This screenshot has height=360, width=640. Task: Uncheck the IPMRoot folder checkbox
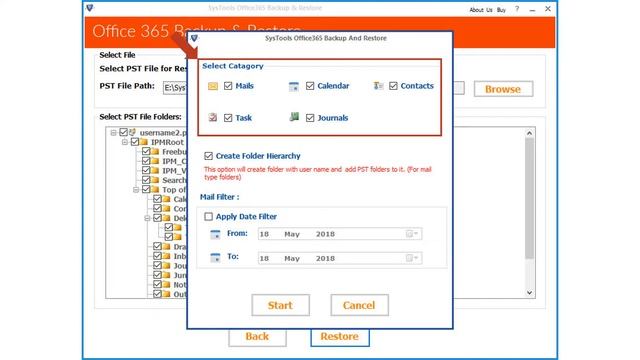(x=135, y=142)
